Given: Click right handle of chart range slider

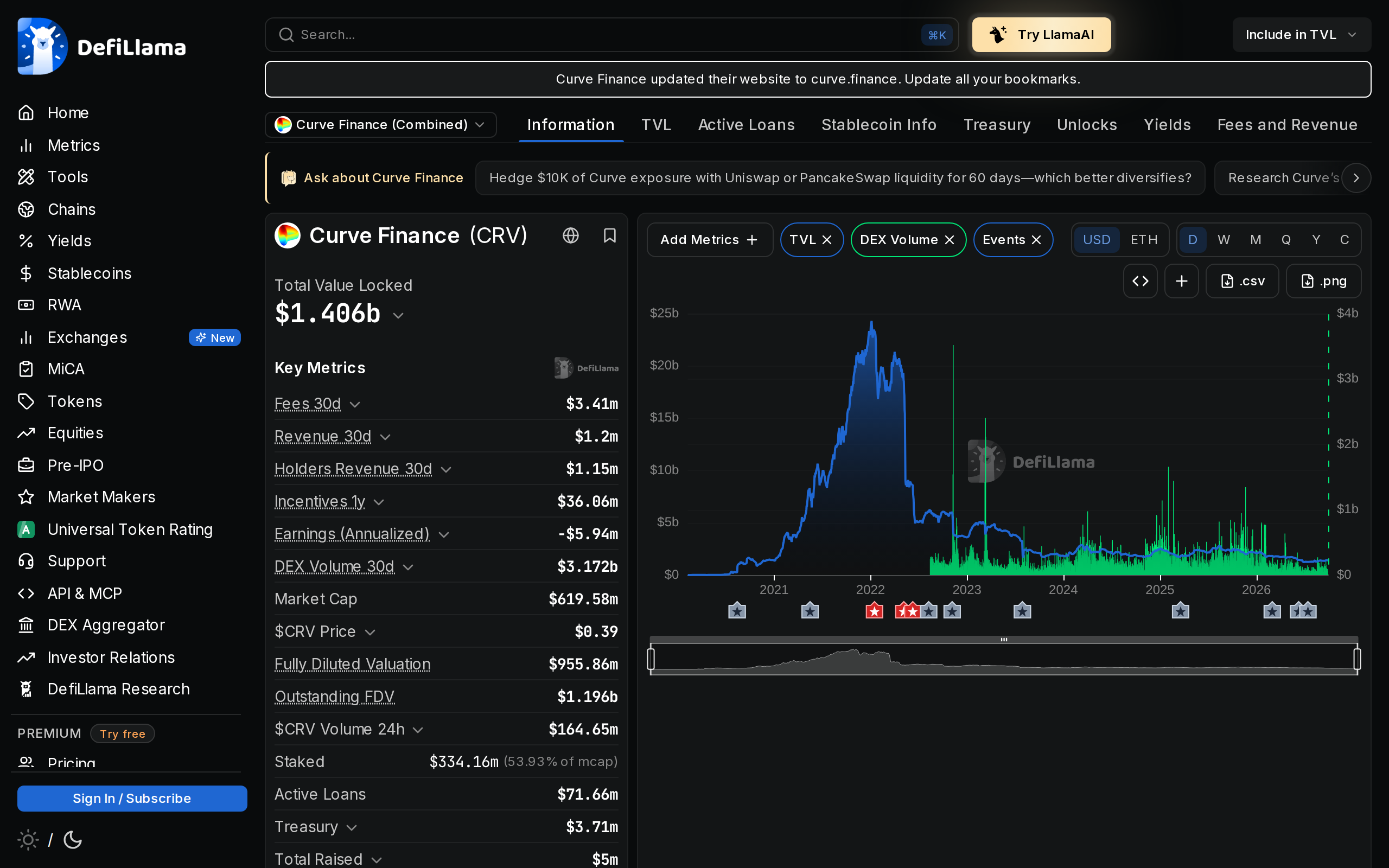Looking at the screenshot, I should pos(1357,659).
